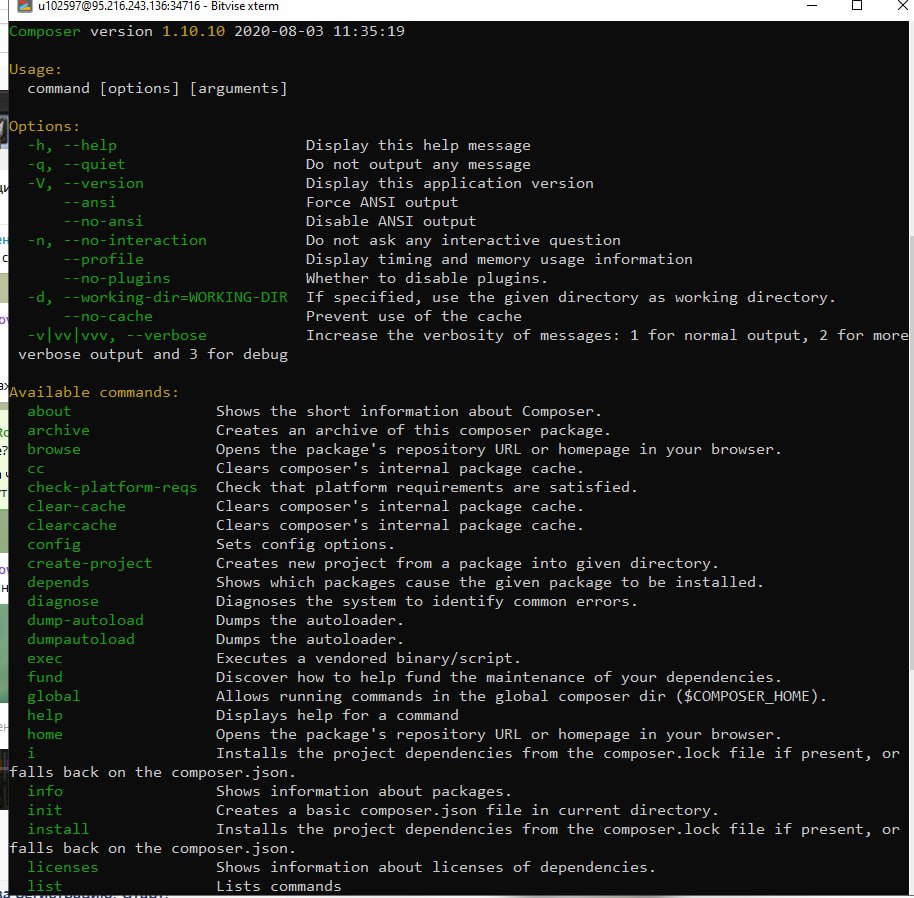Click the version number '1.10.10'
The image size is (914, 898).
click(193, 31)
